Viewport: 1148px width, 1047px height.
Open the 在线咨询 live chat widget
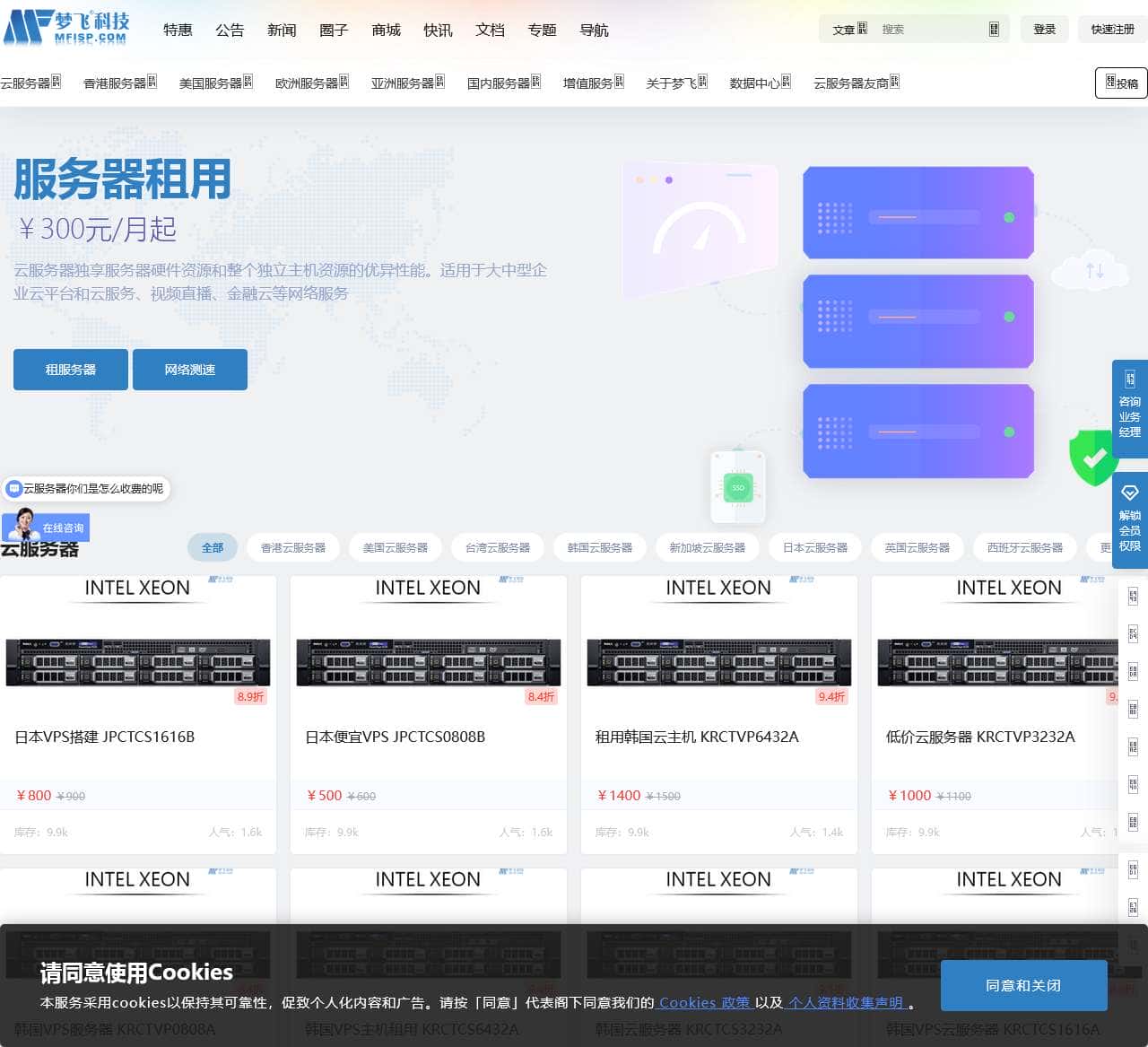coord(46,526)
